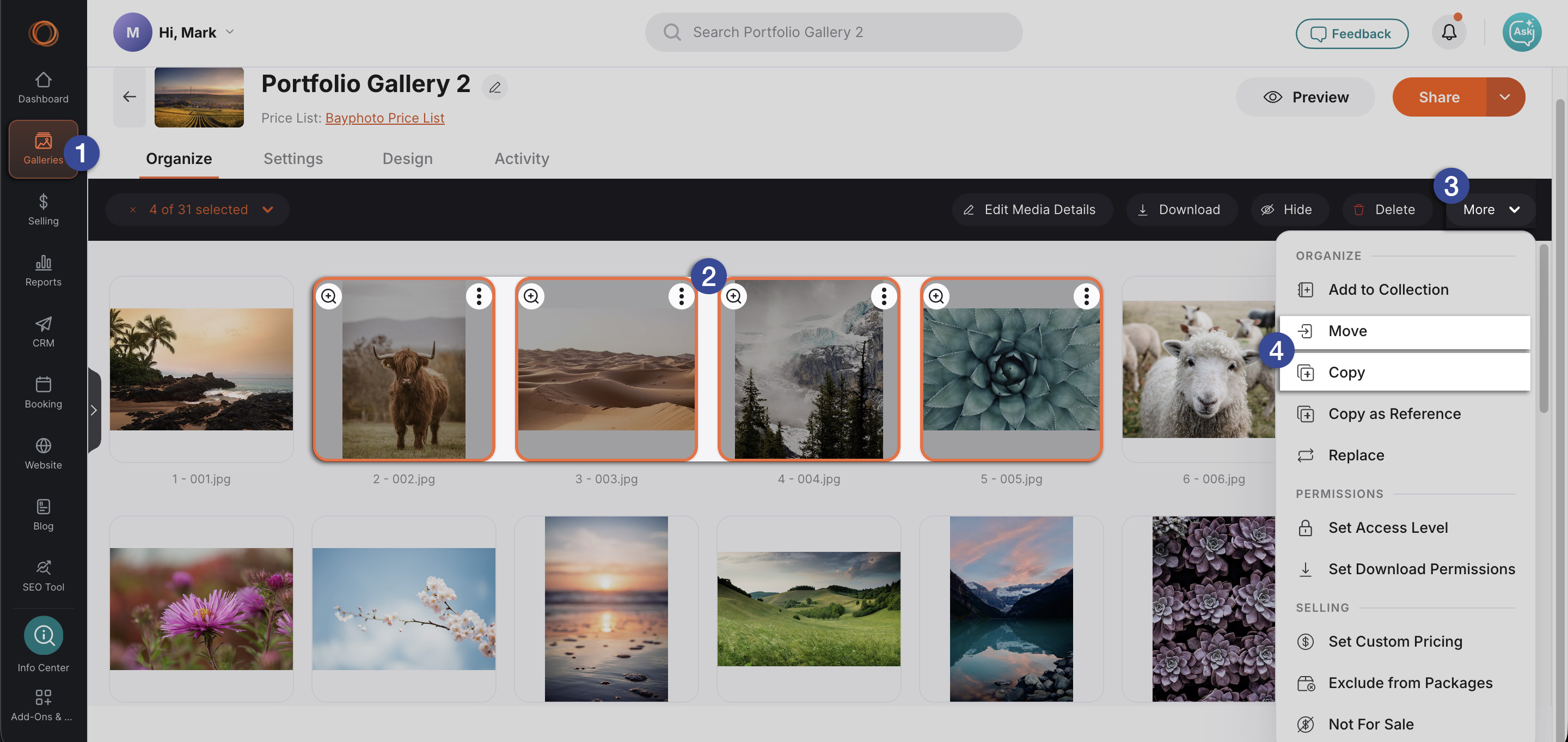Select the 001.jpg beach thumbnail
Image resolution: width=1568 pixels, height=742 pixels.
click(x=201, y=369)
